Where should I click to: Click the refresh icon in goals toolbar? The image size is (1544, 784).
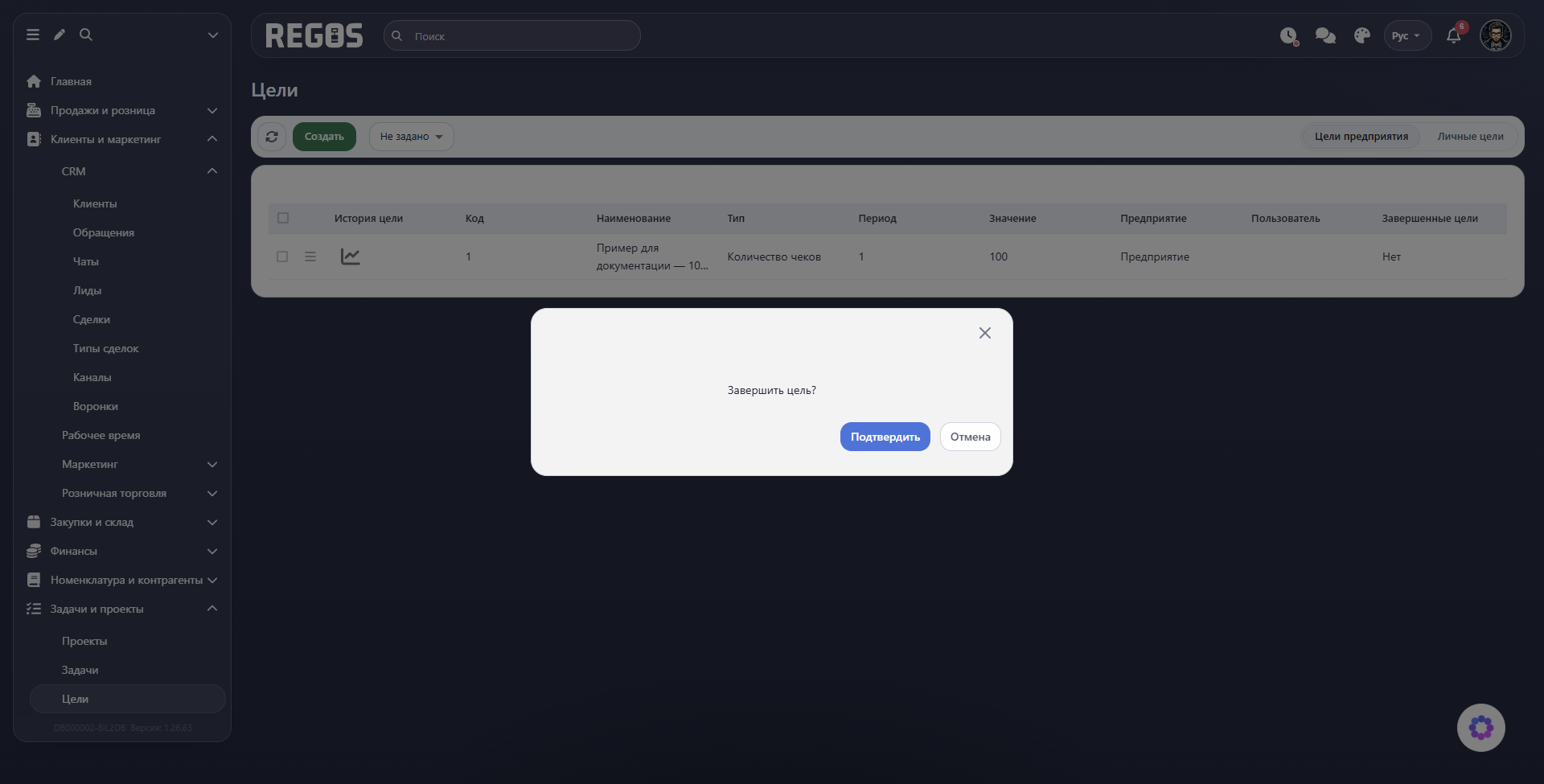pyautogui.click(x=272, y=137)
